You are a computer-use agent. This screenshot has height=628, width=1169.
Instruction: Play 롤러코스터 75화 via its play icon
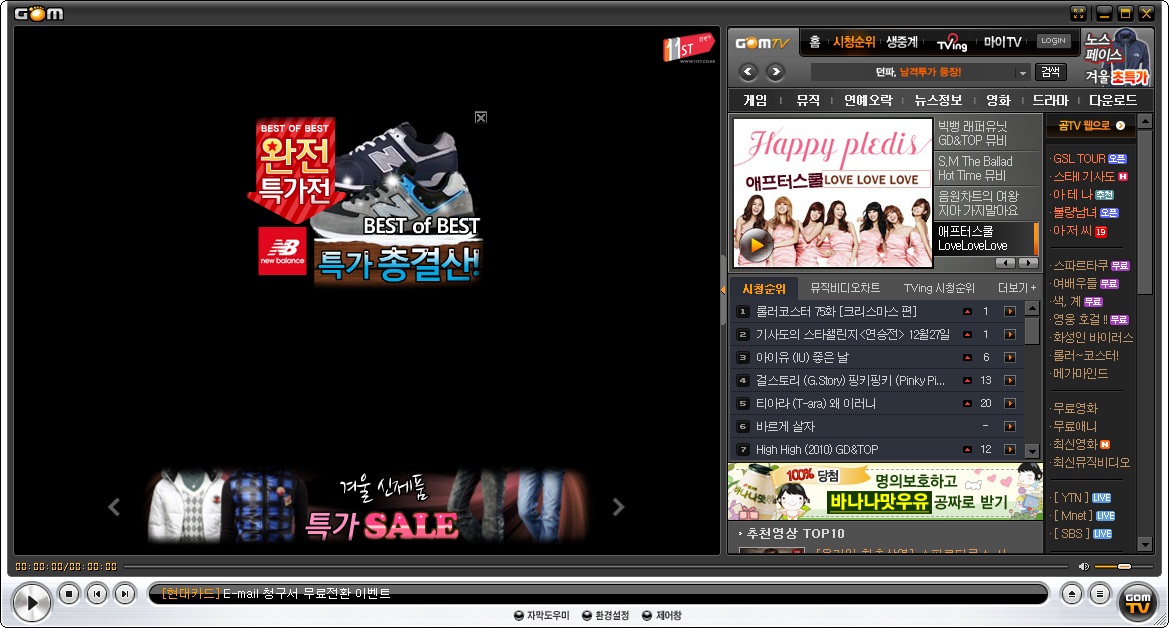point(1010,311)
